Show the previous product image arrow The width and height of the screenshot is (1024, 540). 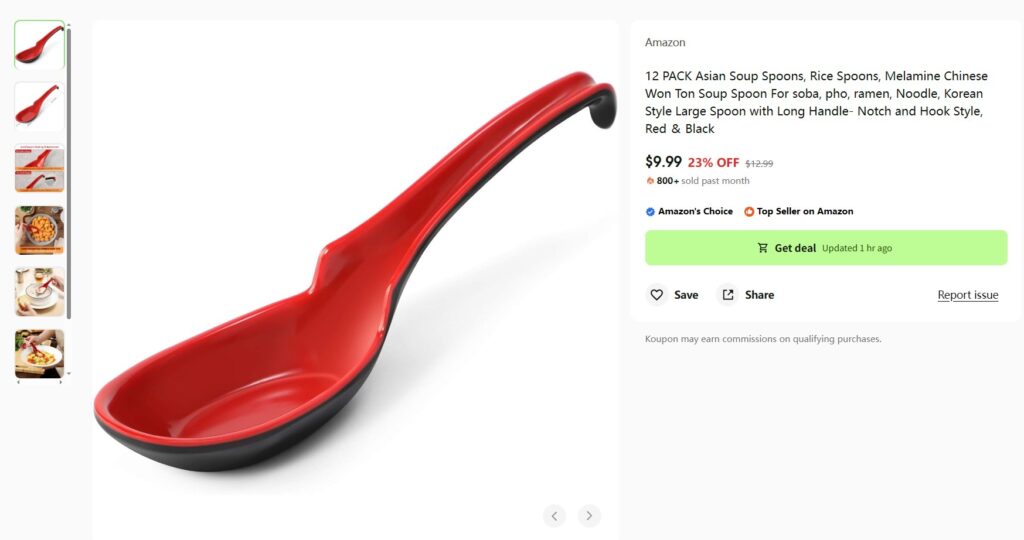[554, 516]
